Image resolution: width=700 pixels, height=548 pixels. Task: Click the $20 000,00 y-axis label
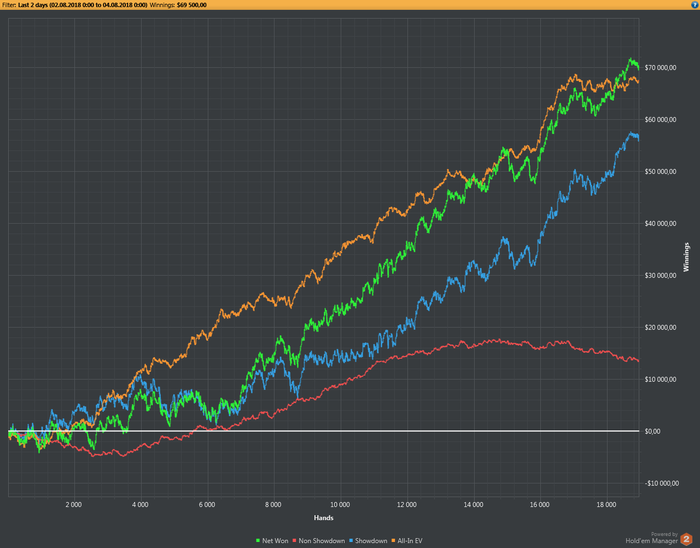[660, 328]
